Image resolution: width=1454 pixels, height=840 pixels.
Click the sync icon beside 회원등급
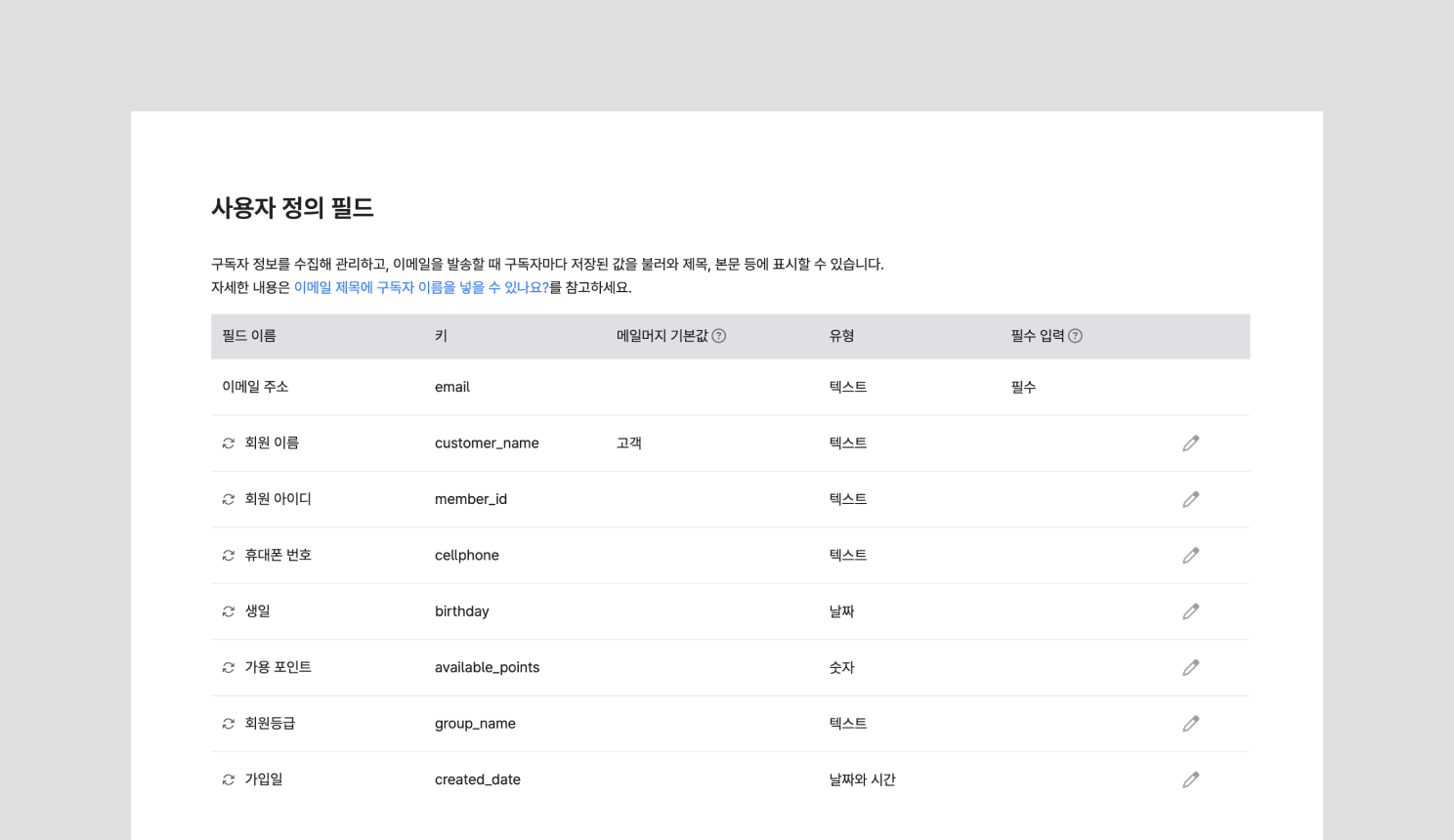coord(229,724)
